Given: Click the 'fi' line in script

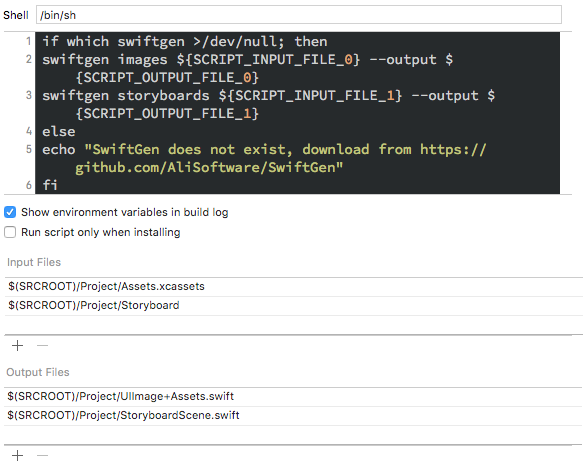Looking at the screenshot, I should coord(50,185).
